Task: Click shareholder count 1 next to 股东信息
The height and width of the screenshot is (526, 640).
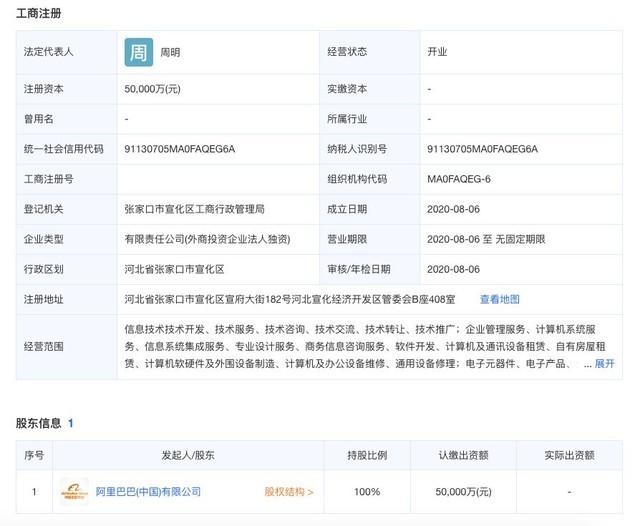Action: pyautogui.click(x=71, y=423)
